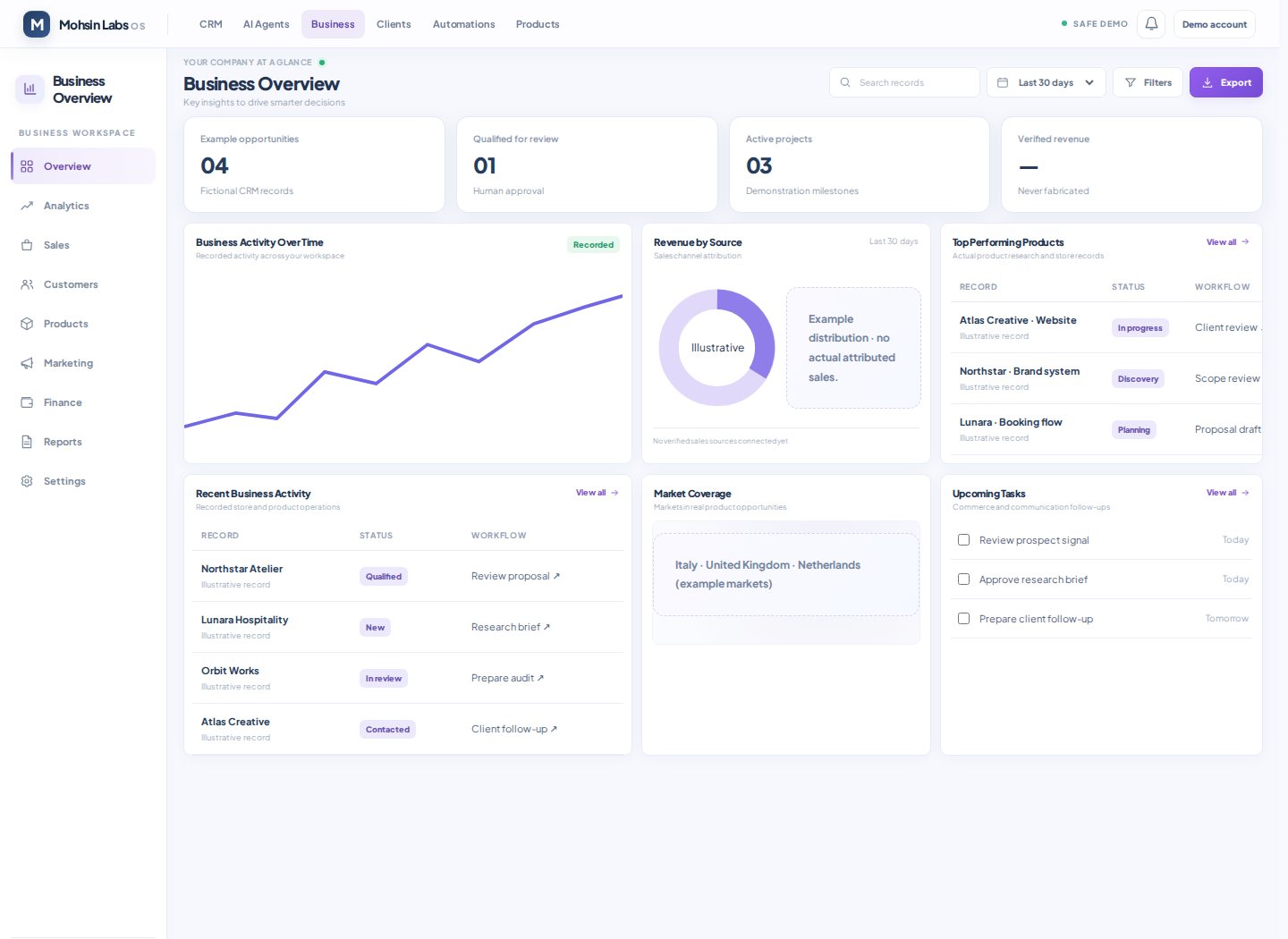Click the In progress status badge
Screen dimensions: 1288x939
tap(1140, 328)
